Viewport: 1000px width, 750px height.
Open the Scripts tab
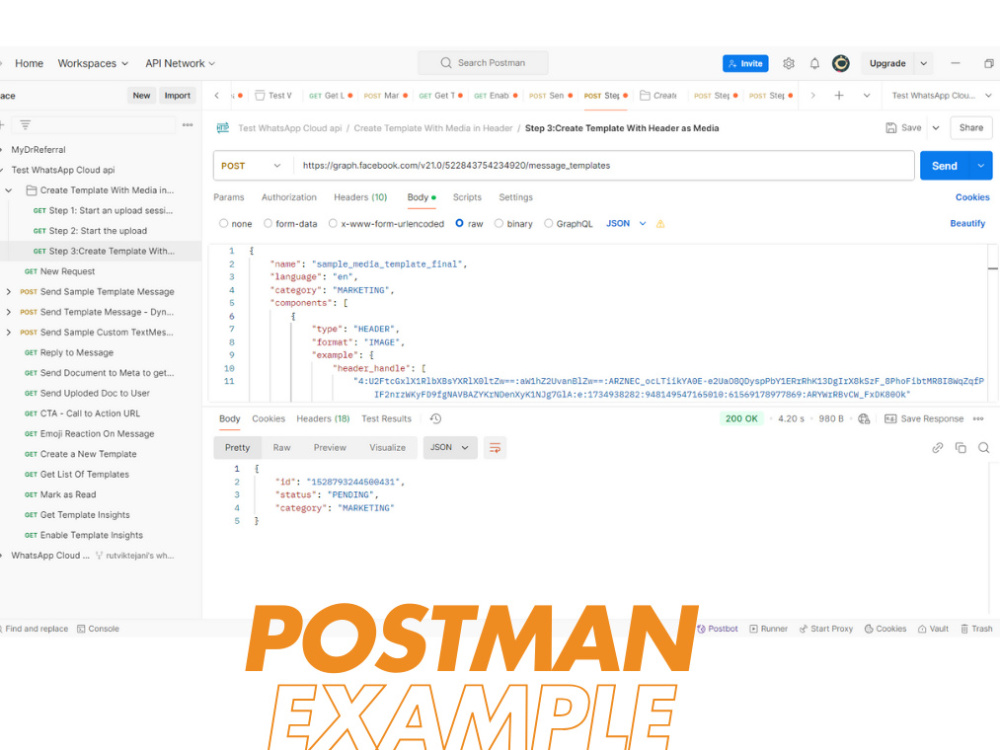[467, 198]
